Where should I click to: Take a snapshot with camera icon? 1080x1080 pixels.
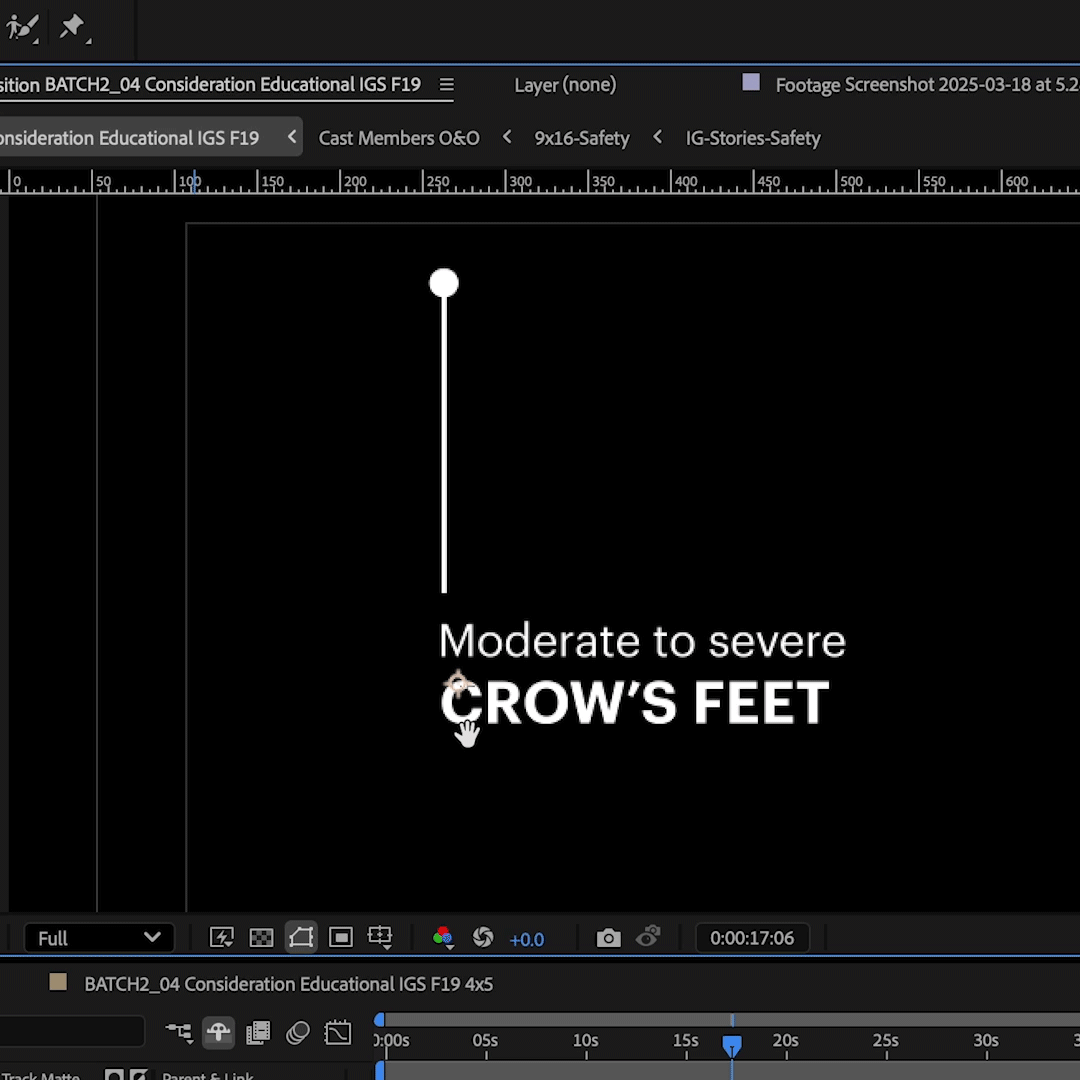(608, 938)
